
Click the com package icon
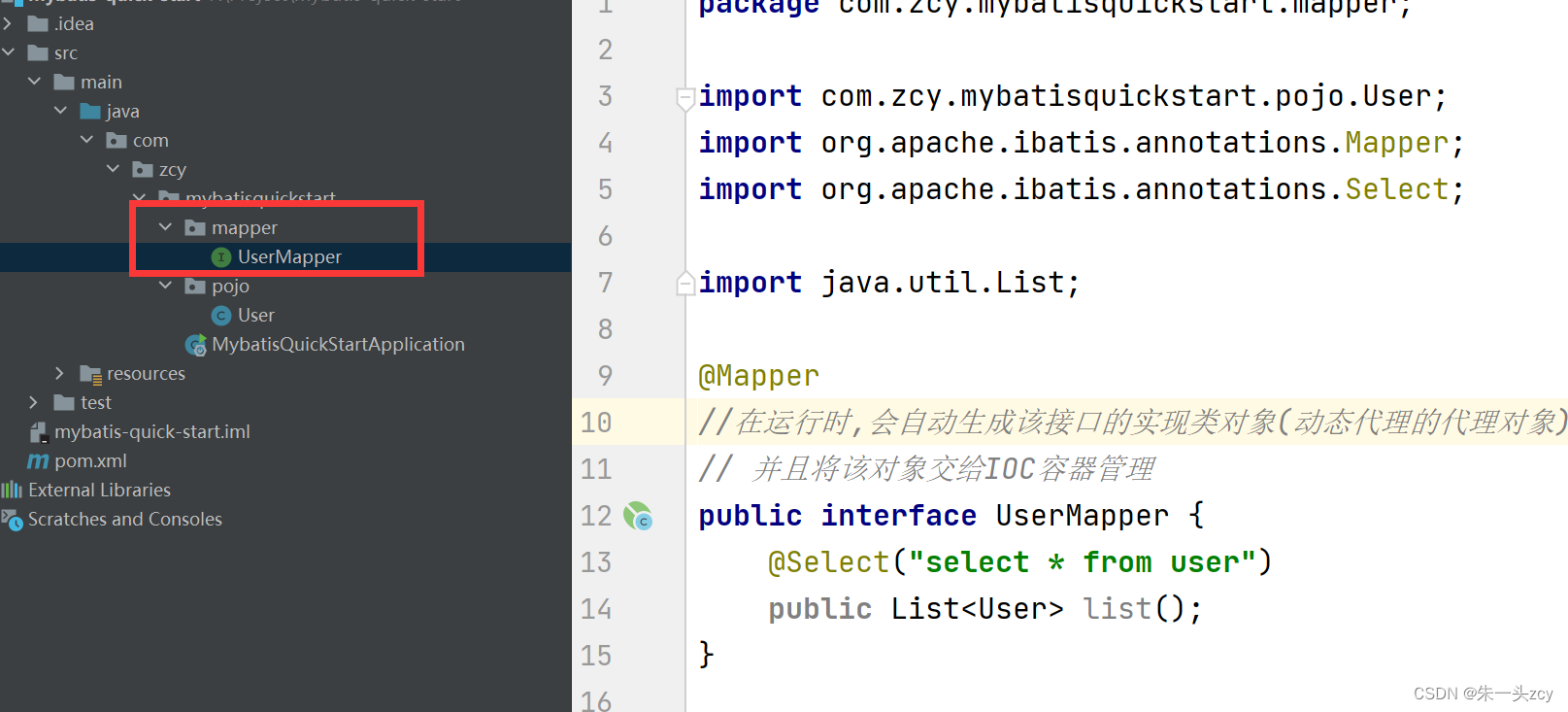(117, 140)
